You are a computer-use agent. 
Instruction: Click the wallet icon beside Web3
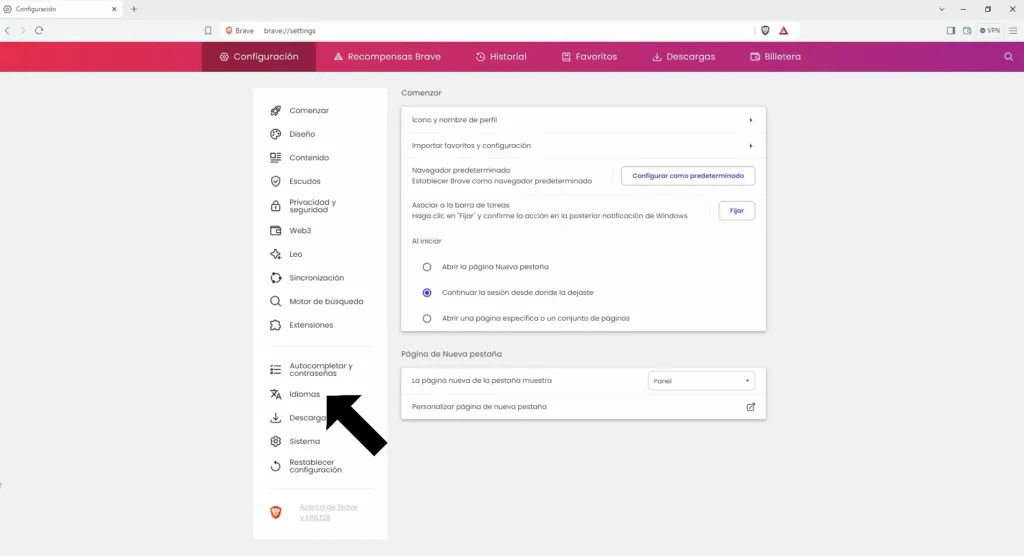[276, 231]
